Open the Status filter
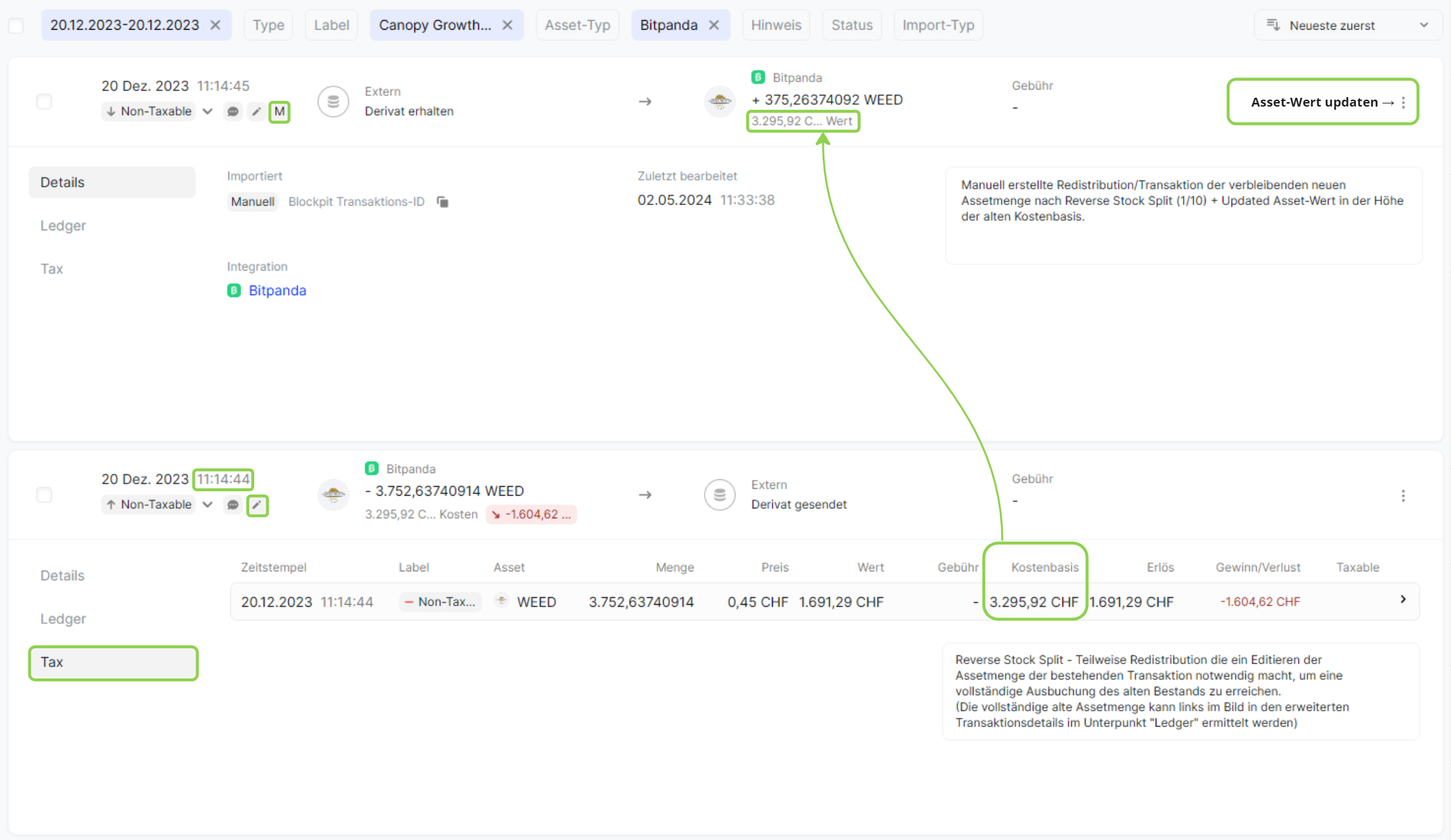This screenshot has width=1451, height=840. click(x=852, y=25)
